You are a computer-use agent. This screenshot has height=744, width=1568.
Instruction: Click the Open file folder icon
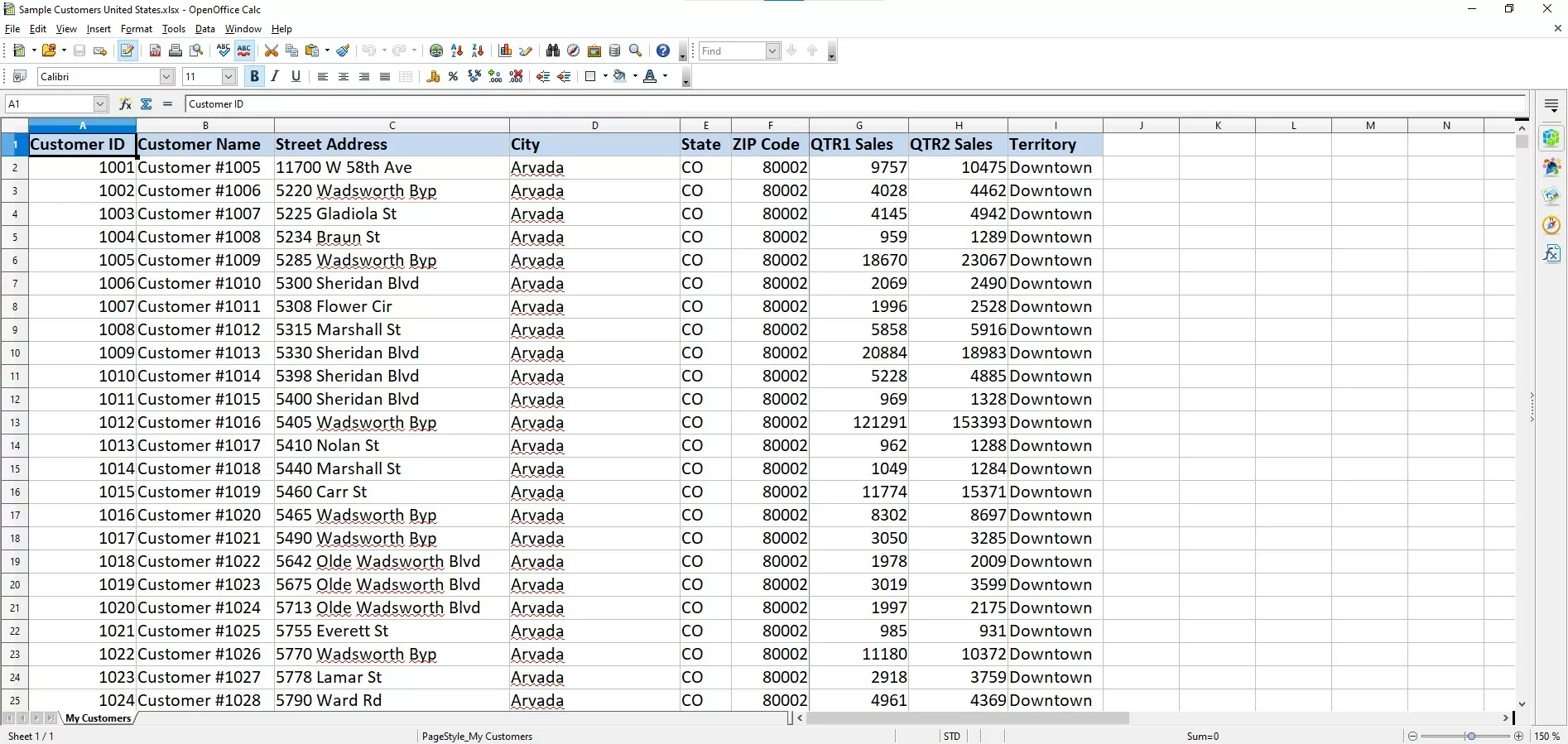pyautogui.click(x=49, y=51)
